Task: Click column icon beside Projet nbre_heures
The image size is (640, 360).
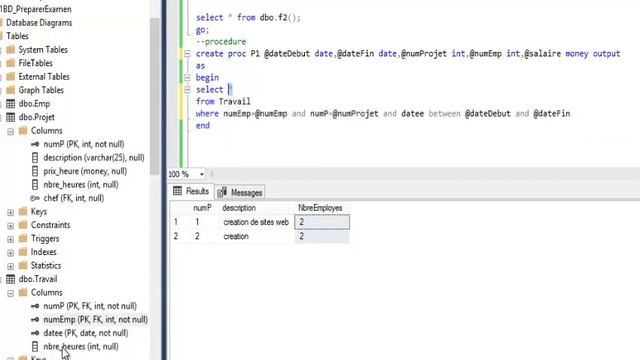Action: pos(35,184)
